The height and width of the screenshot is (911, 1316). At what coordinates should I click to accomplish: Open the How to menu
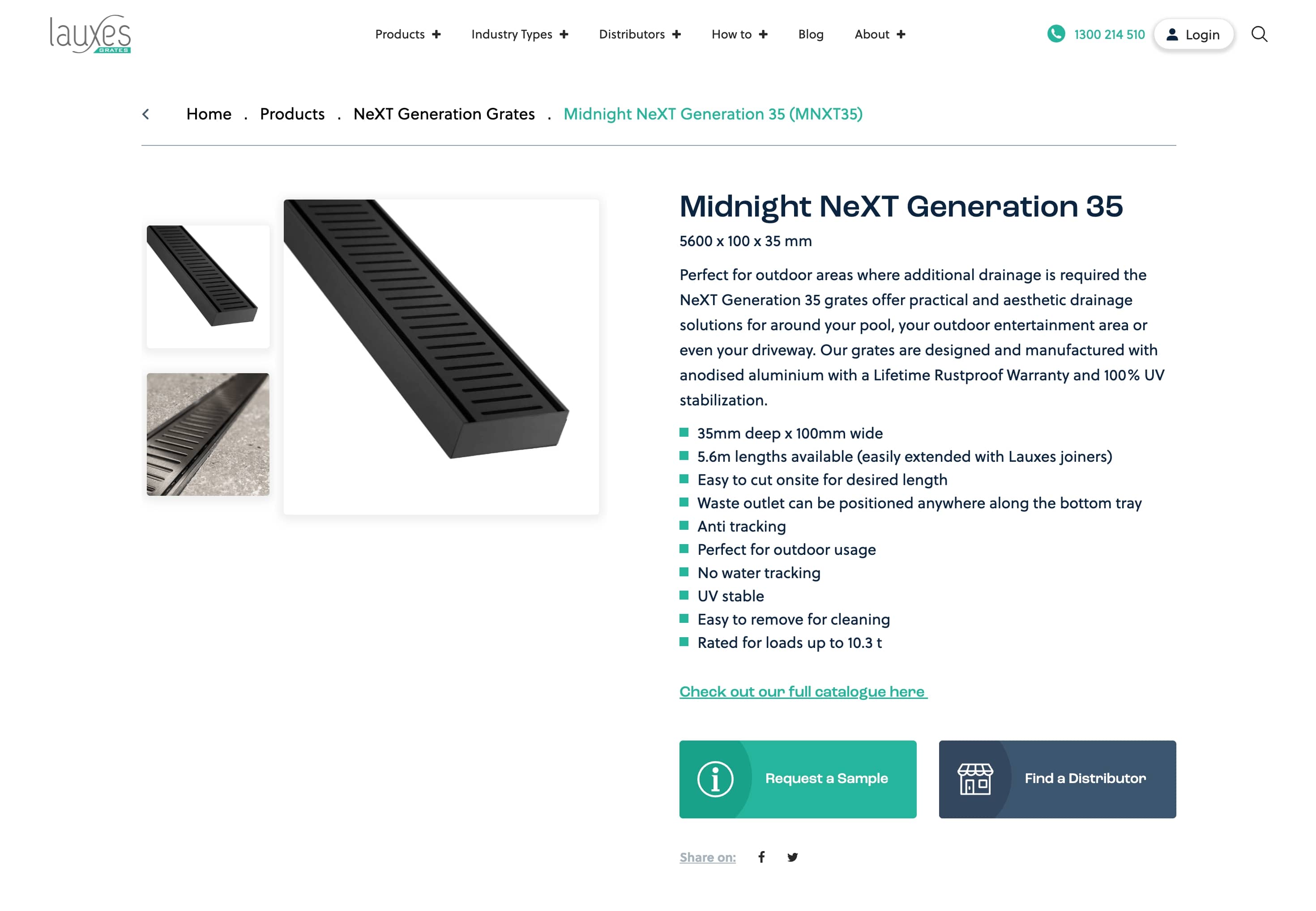point(739,34)
